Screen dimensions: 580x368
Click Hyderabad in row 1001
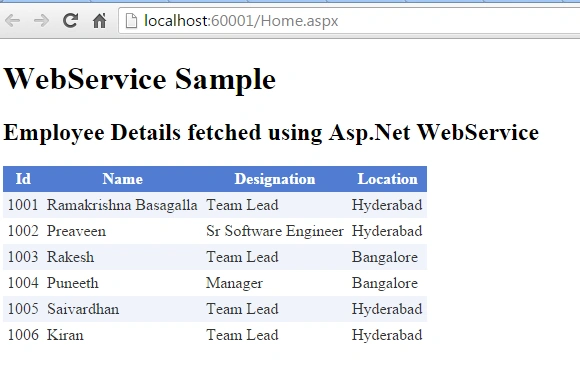[387, 205]
